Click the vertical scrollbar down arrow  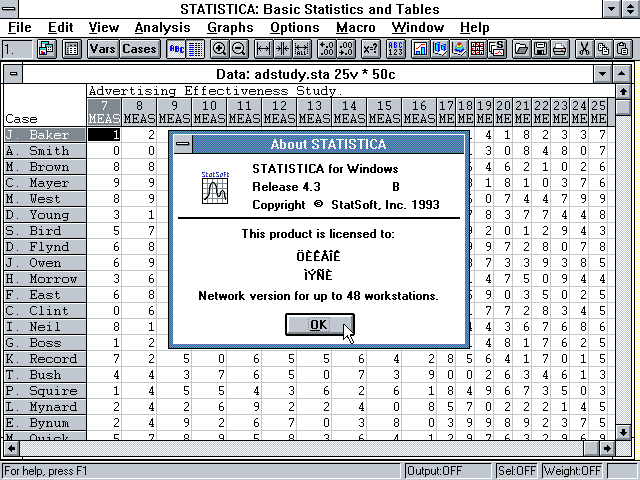pyautogui.click(x=623, y=432)
